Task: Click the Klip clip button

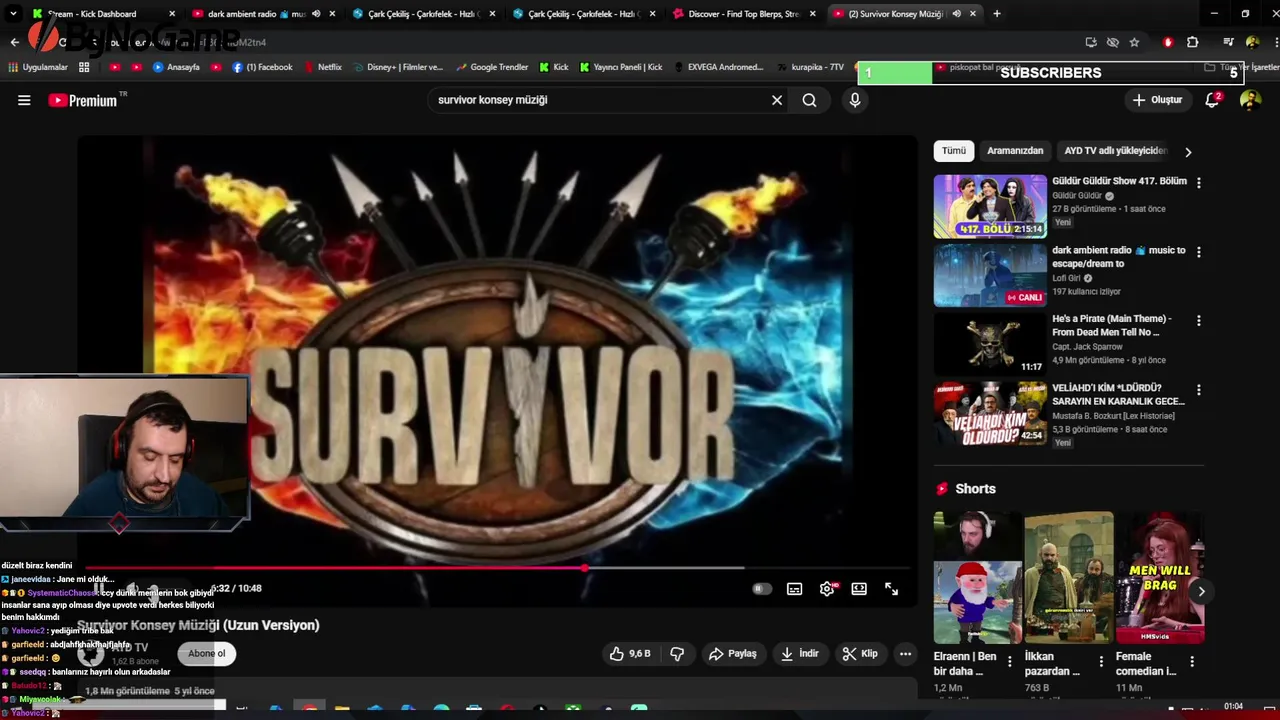Action: [x=860, y=654]
